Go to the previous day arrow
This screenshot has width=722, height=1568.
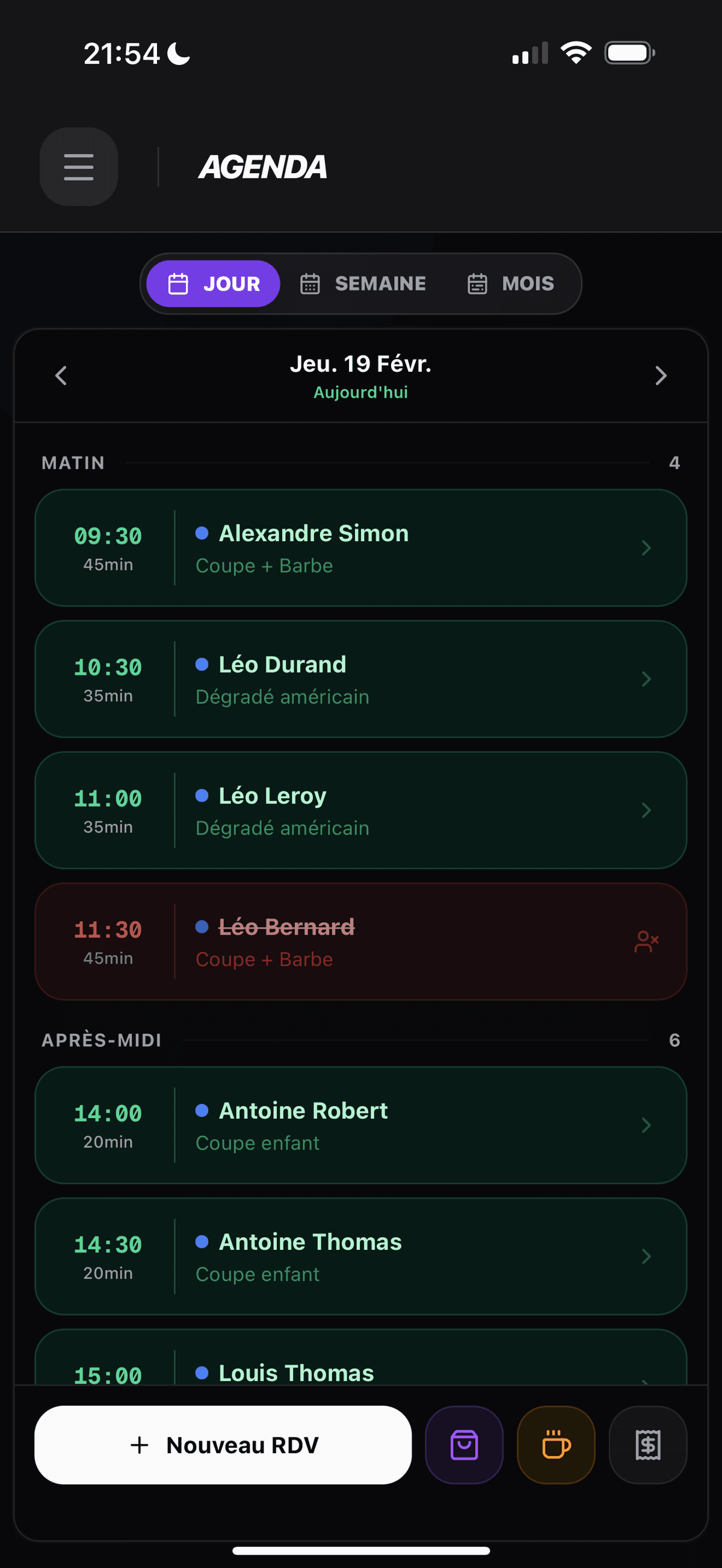pyautogui.click(x=61, y=375)
